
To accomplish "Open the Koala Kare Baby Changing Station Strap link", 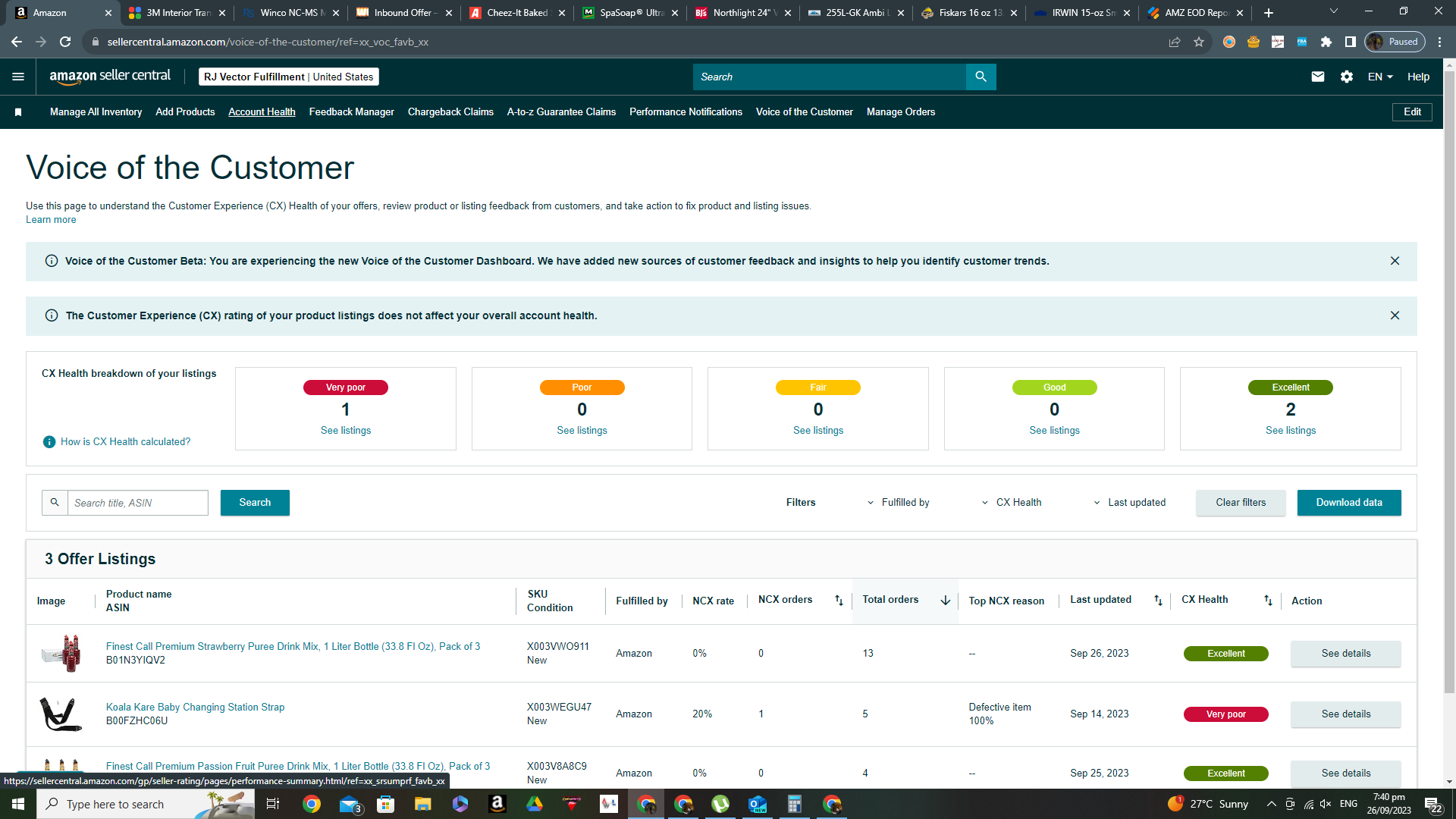I will coord(196,708).
